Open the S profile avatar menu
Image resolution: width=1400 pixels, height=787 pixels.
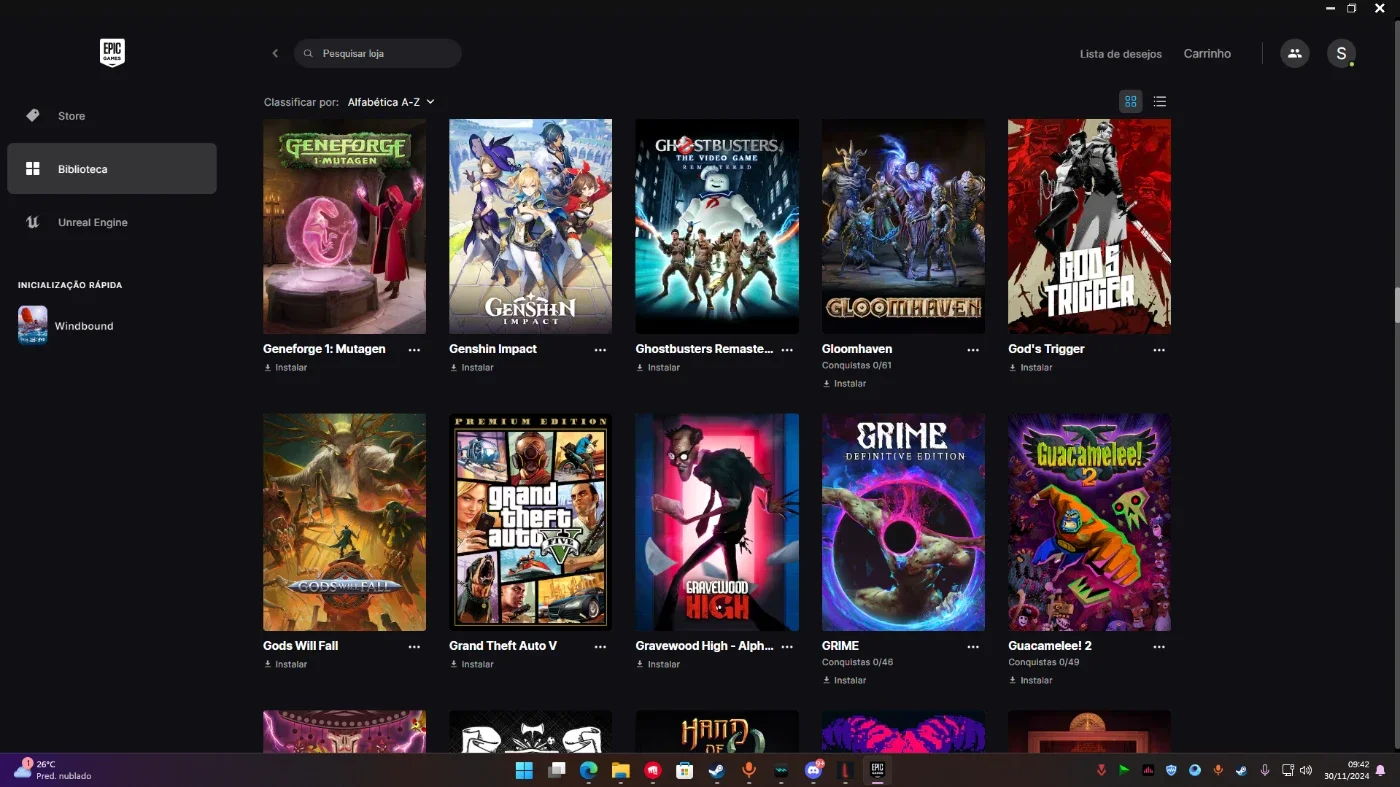point(1341,53)
